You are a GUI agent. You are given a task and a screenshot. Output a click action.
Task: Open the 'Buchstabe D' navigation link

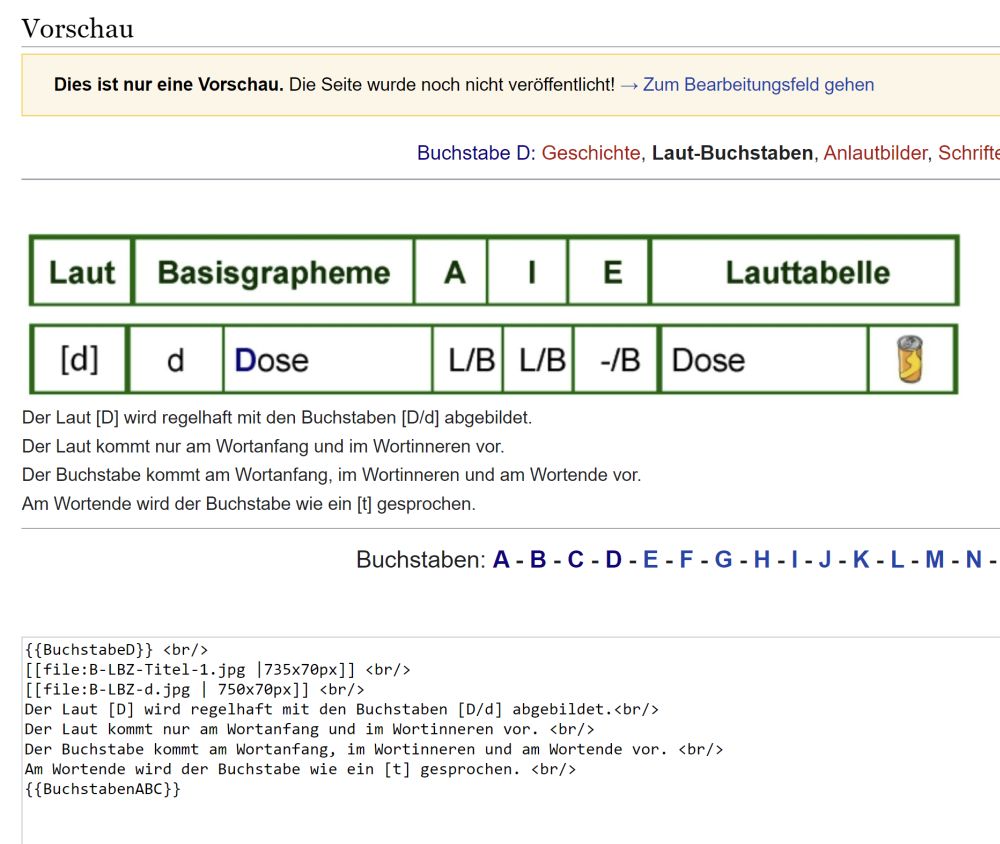coord(475,153)
